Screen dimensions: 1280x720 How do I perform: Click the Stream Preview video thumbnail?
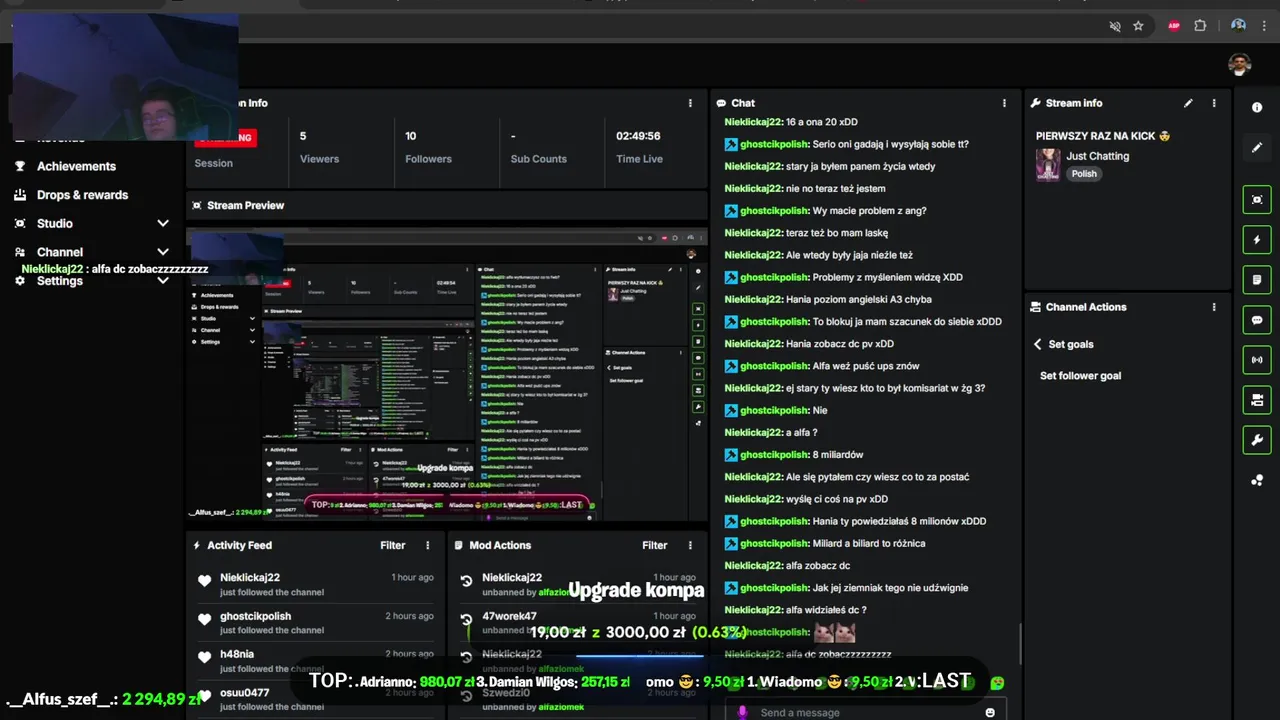tap(447, 375)
